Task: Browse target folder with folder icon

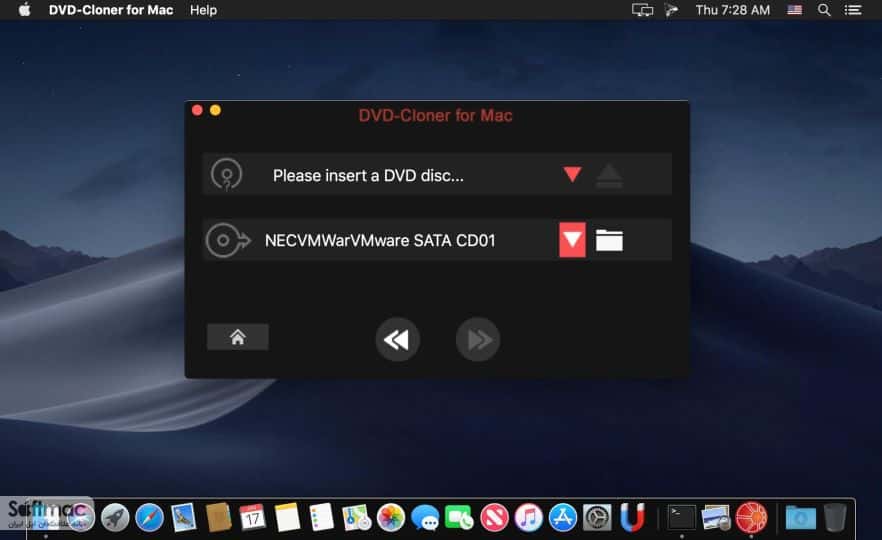Action: tap(609, 240)
